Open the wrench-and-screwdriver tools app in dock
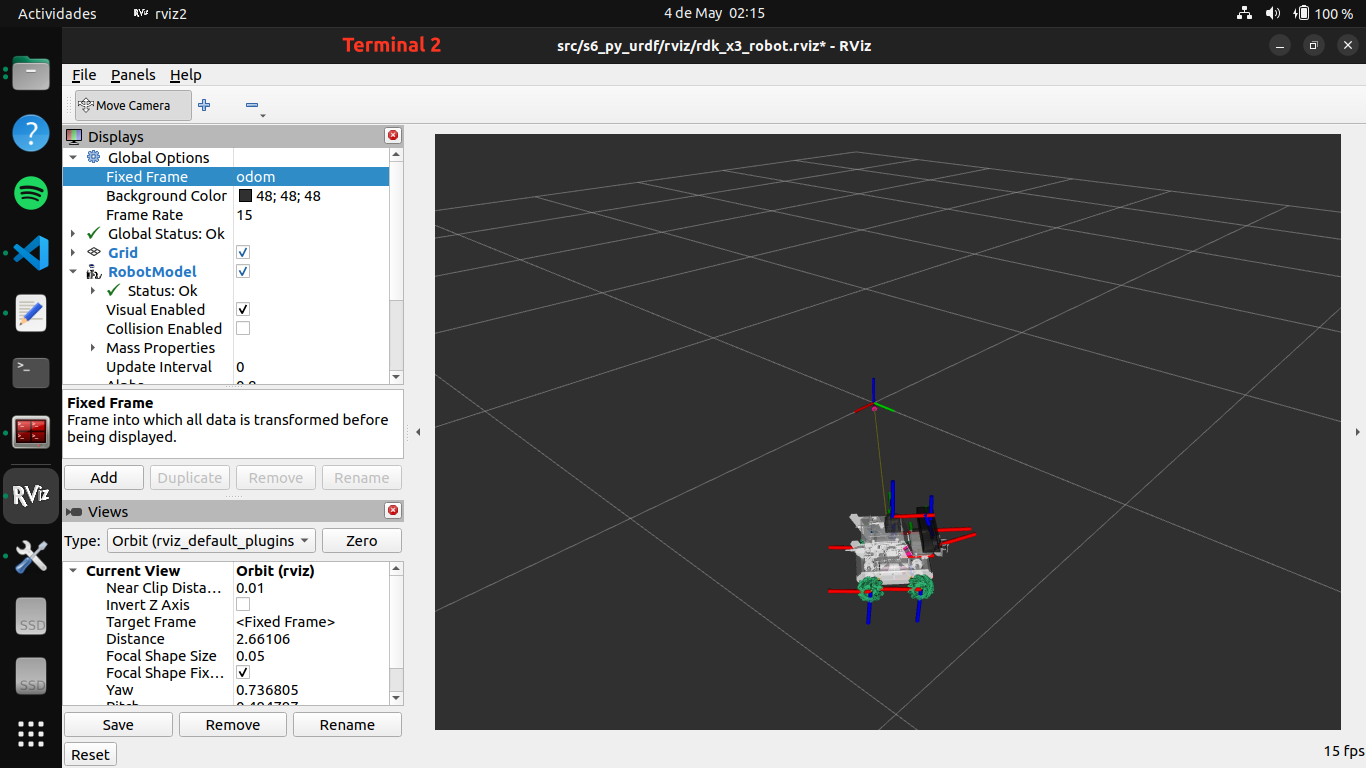The width and height of the screenshot is (1366, 768). (31, 557)
